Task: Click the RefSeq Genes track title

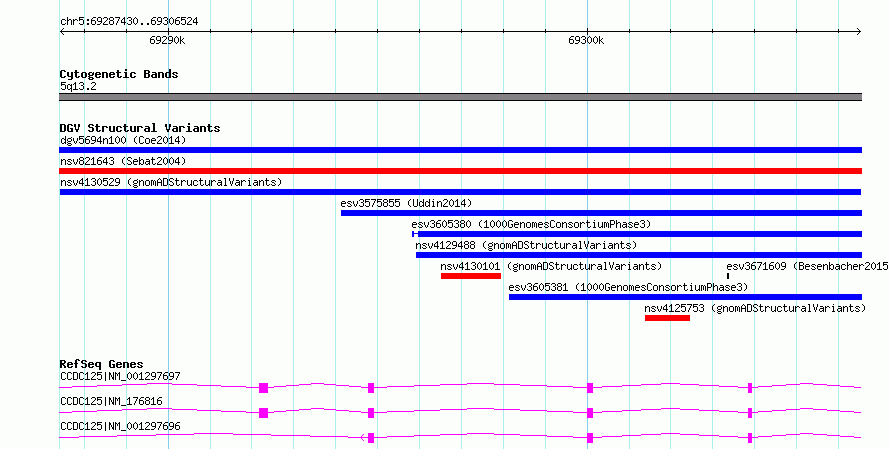Action: (101, 364)
